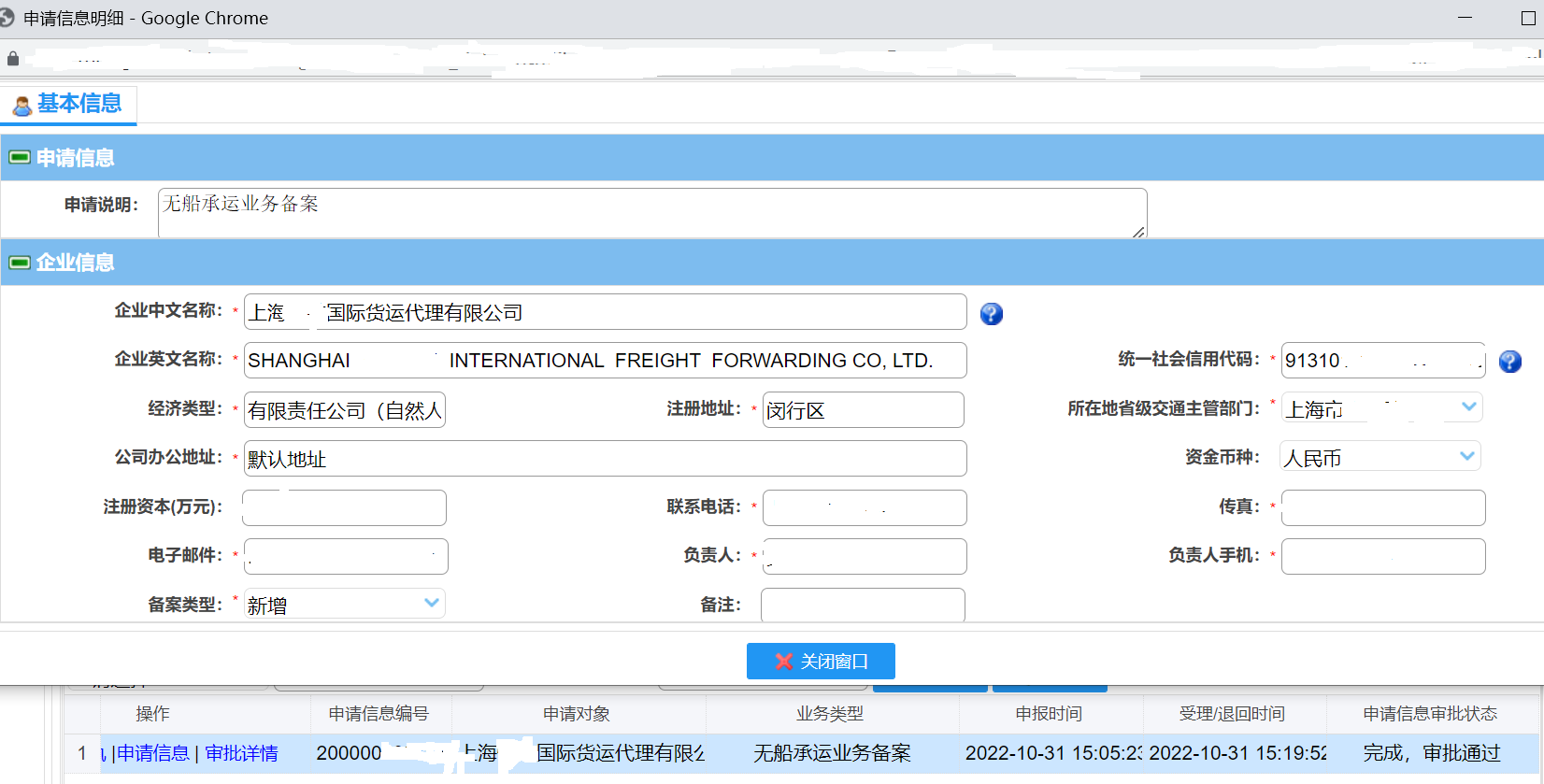Viewport: 1544px width, 784px height.
Task: Open the 申请信息 link in row 1
Action: coord(153,753)
